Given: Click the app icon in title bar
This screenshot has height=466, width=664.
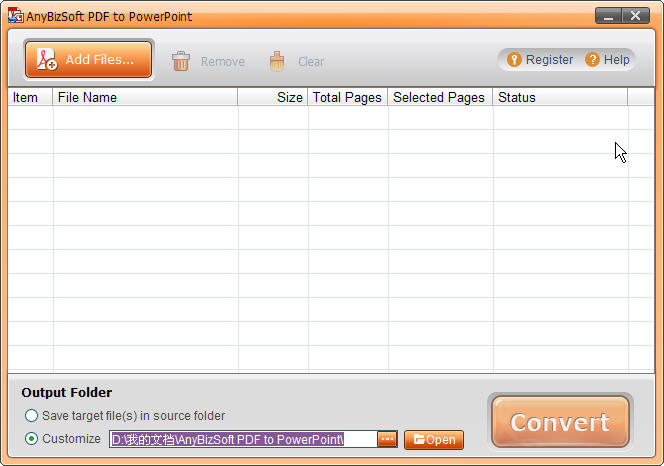Looking at the screenshot, I should [15, 16].
